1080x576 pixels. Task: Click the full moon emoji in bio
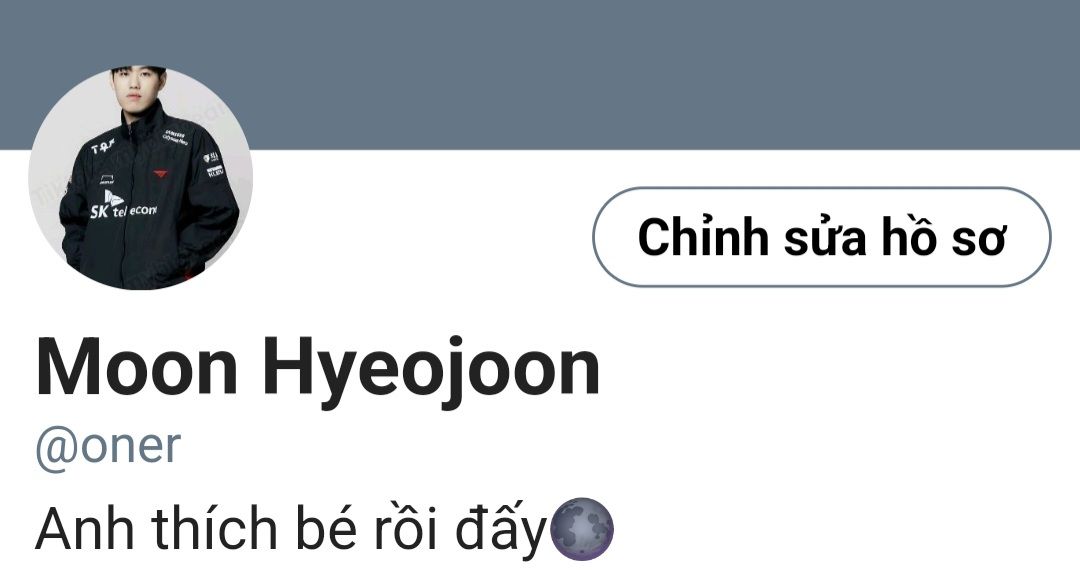583,529
